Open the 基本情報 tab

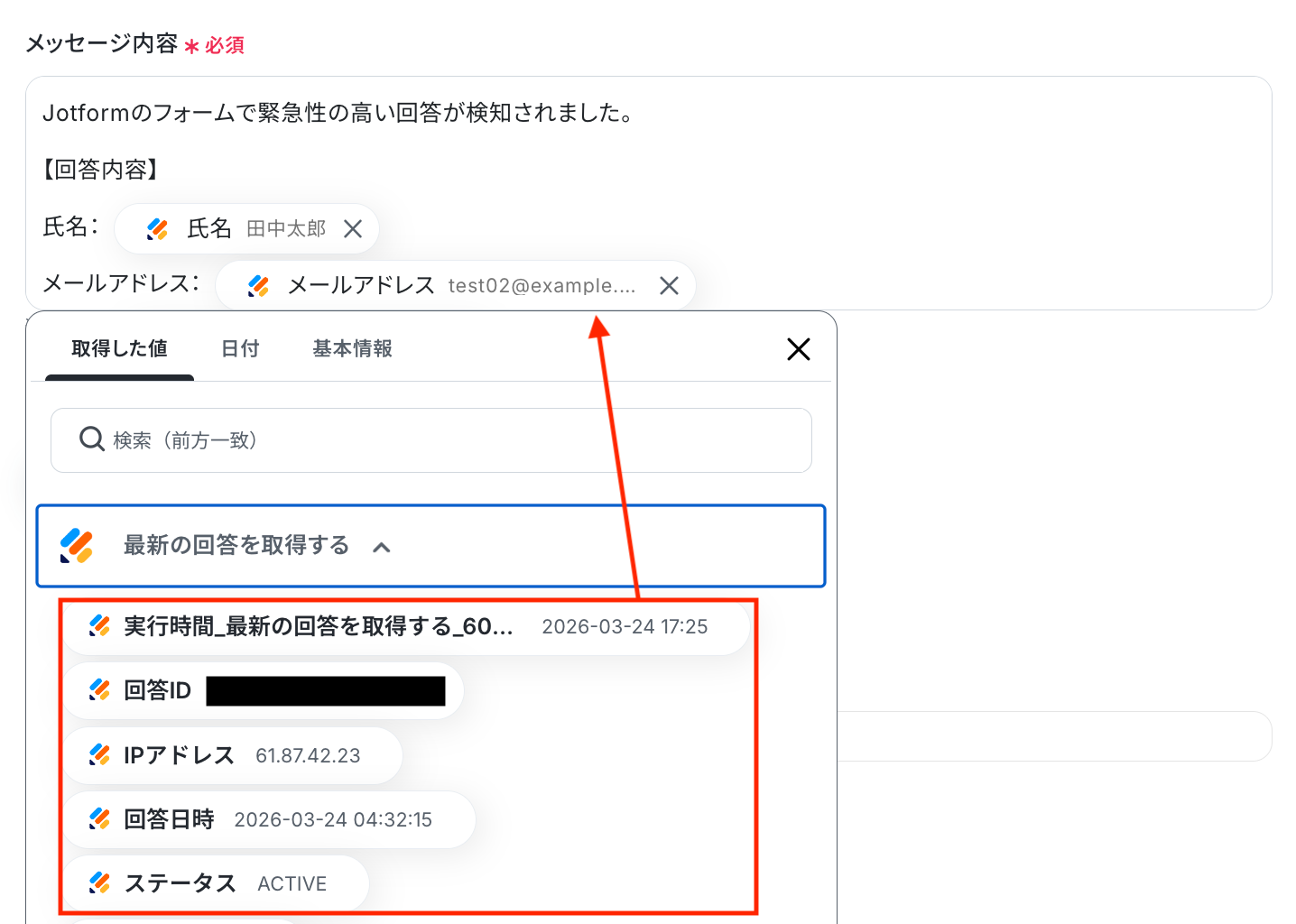coord(352,348)
